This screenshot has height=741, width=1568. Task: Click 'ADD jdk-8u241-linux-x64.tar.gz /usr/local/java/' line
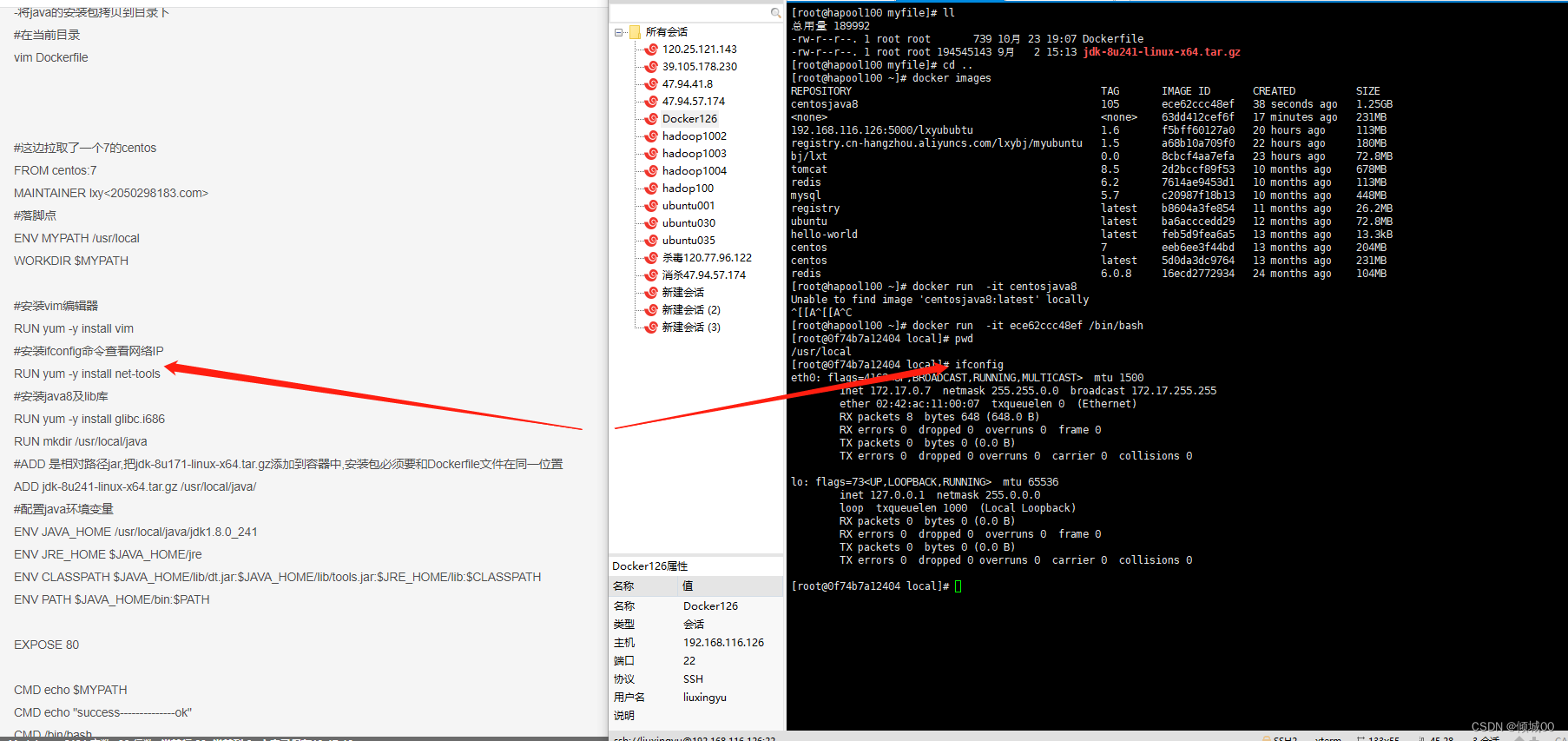click(x=135, y=486)
